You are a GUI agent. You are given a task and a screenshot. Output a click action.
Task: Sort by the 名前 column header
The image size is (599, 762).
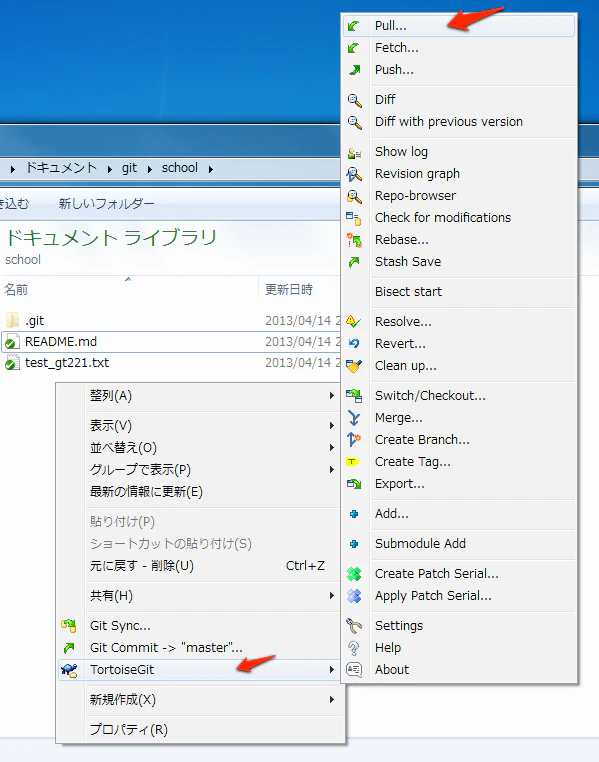(x=129, y=290)
